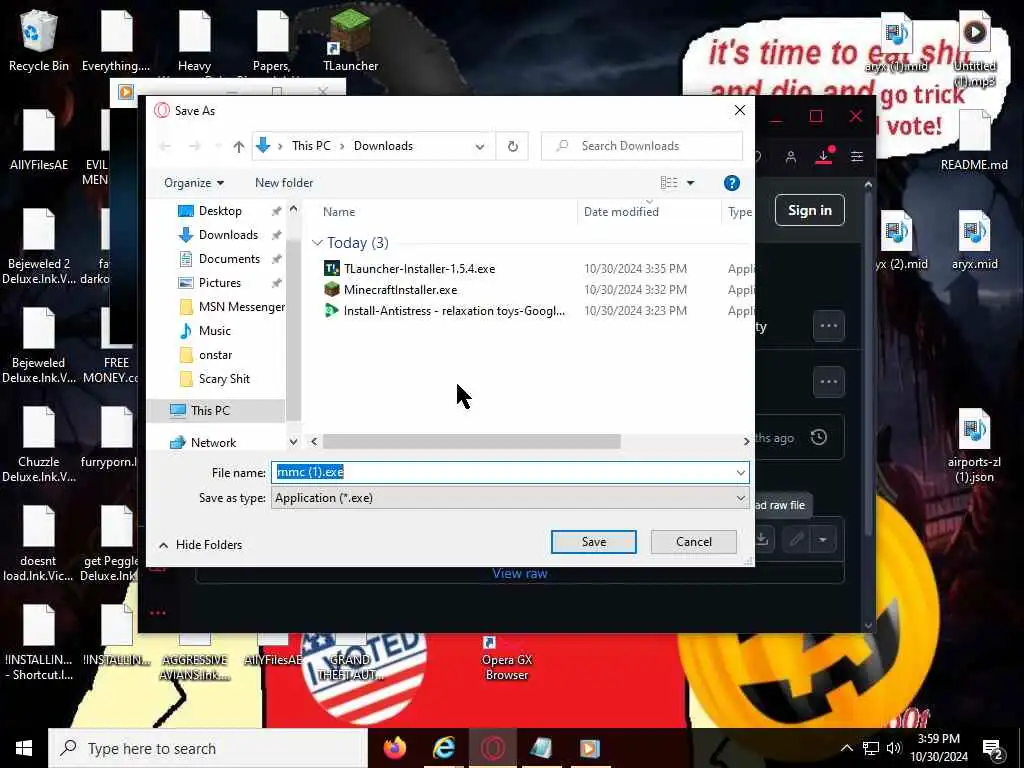The image size is (1024, 768).
Task: Switch to Opera GX in the taskbar
Action: pos(492,748)
